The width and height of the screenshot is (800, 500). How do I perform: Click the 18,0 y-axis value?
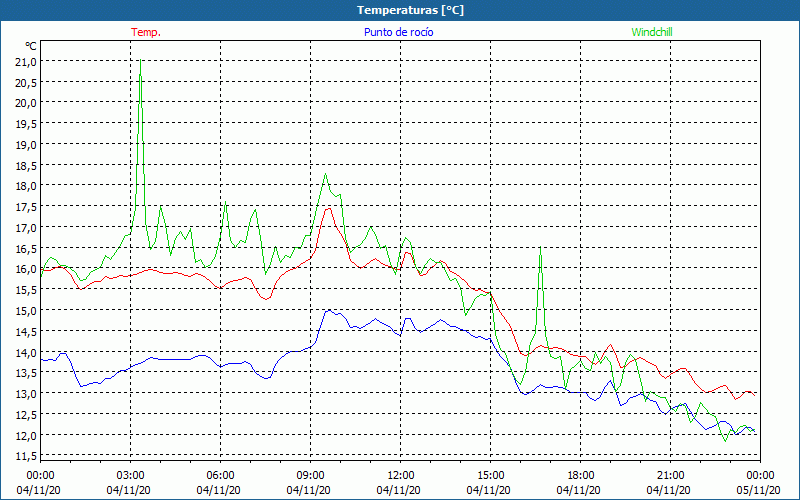coord(26,186)
